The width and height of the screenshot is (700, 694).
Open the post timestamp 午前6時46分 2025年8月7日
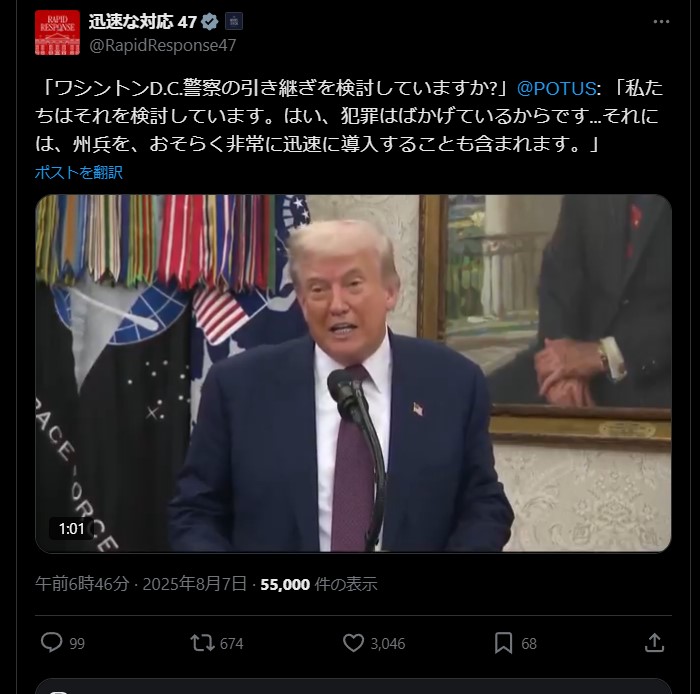click(141, 584)
